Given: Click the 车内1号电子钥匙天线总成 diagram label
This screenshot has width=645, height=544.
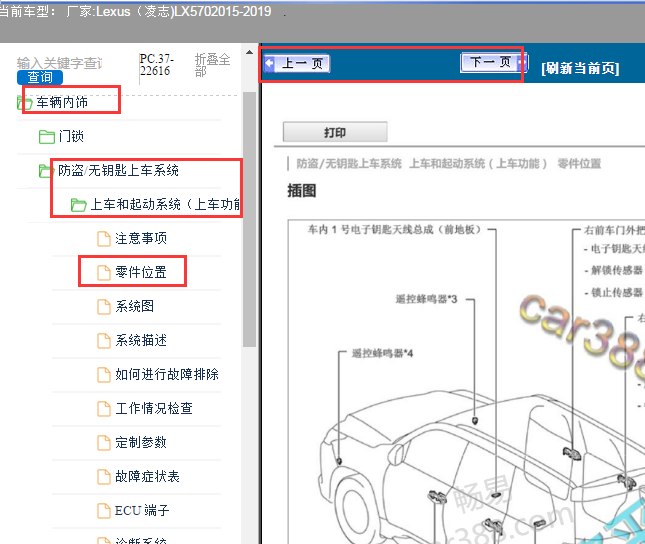Looking at the screenshot, I should 394,230.
